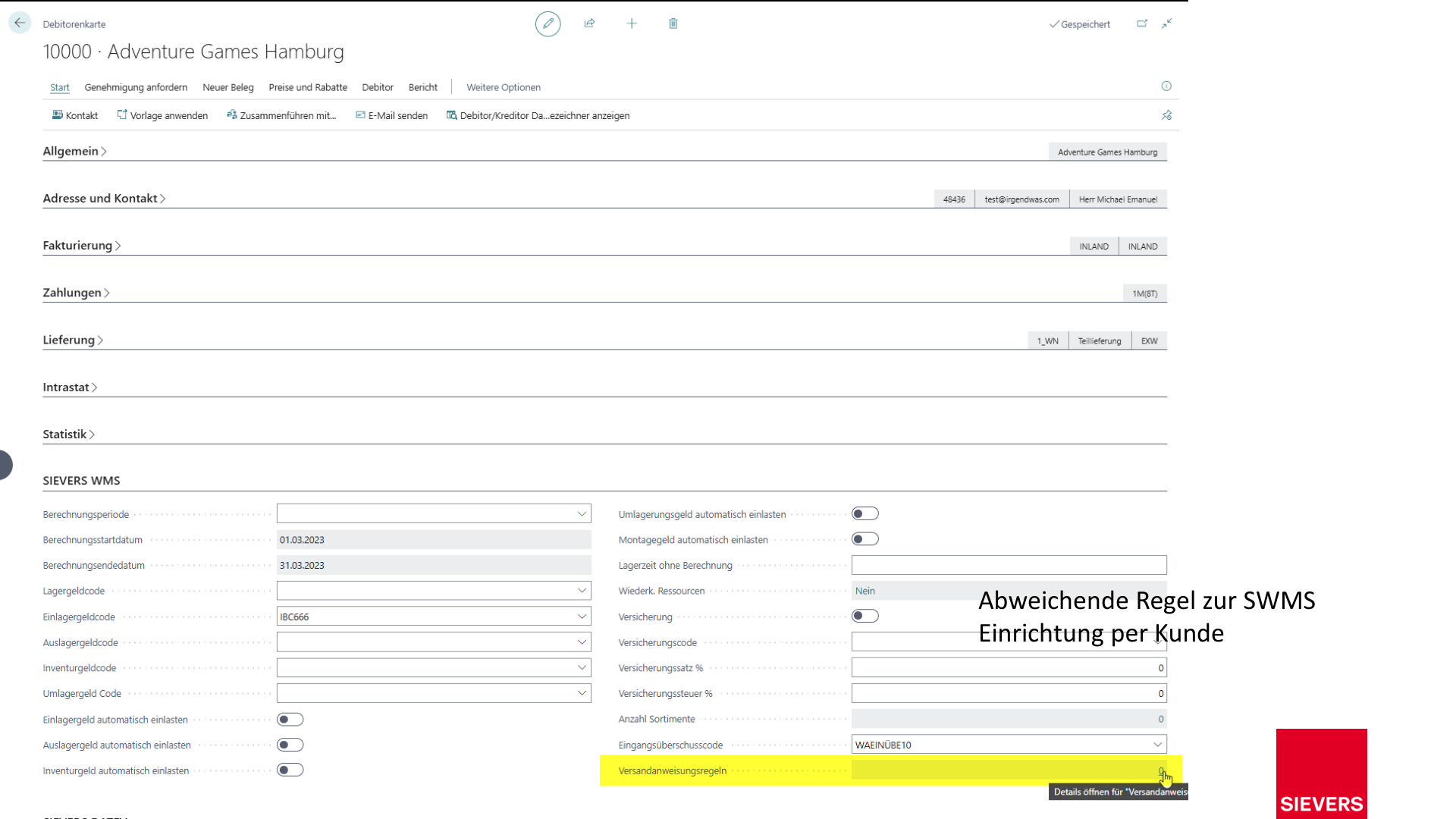Click Versicherungssatz % field
This screenshot has width=1456, height=819.
pyautogui.click(x=1009, y=668)
